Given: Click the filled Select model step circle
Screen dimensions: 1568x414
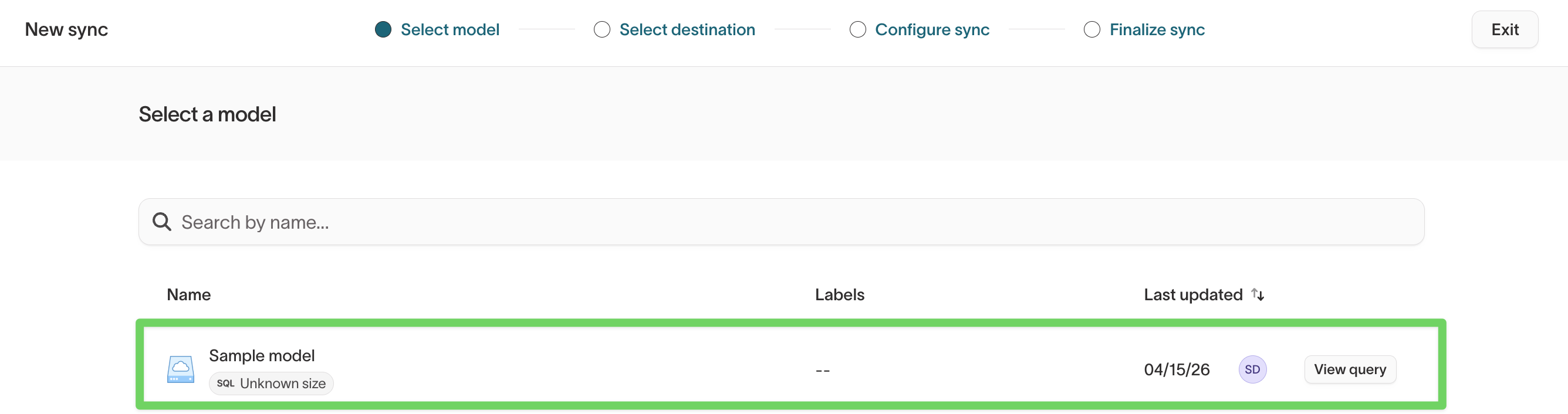Looking at the screenshot, I should 383,29.
